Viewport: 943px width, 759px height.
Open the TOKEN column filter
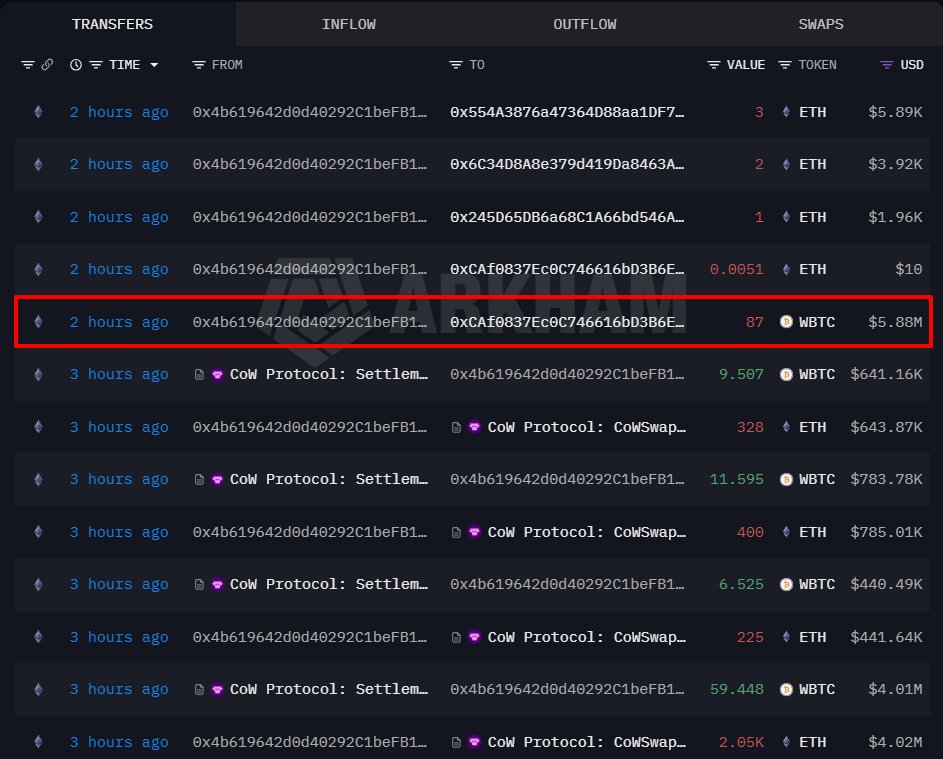pos(785,64)
